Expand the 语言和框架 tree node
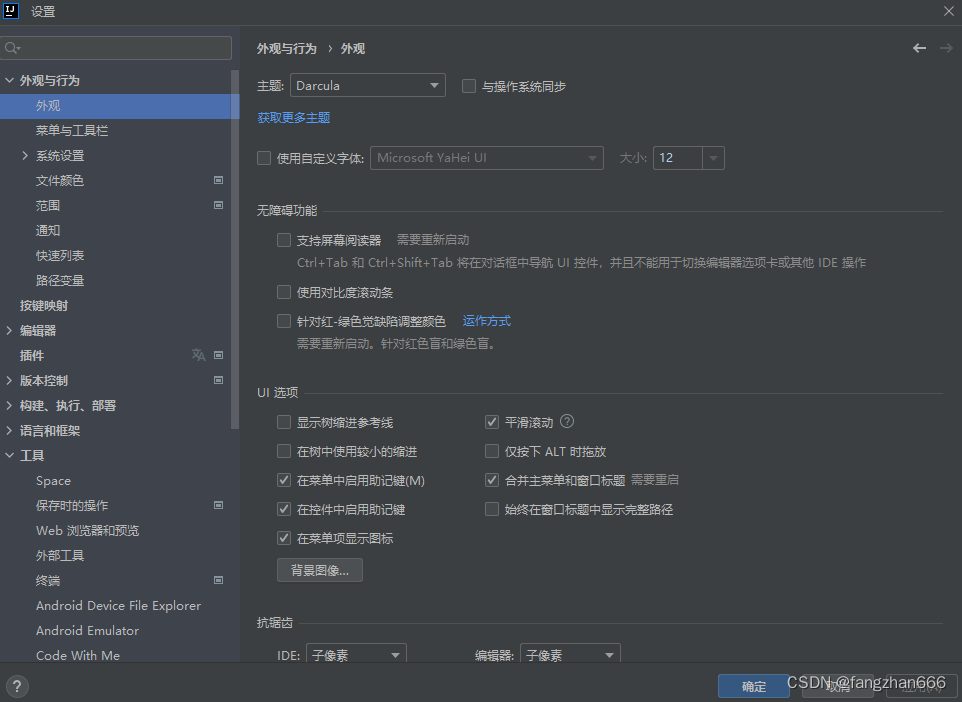The height and width of the screenshot is (702, 962). (9, 431)
